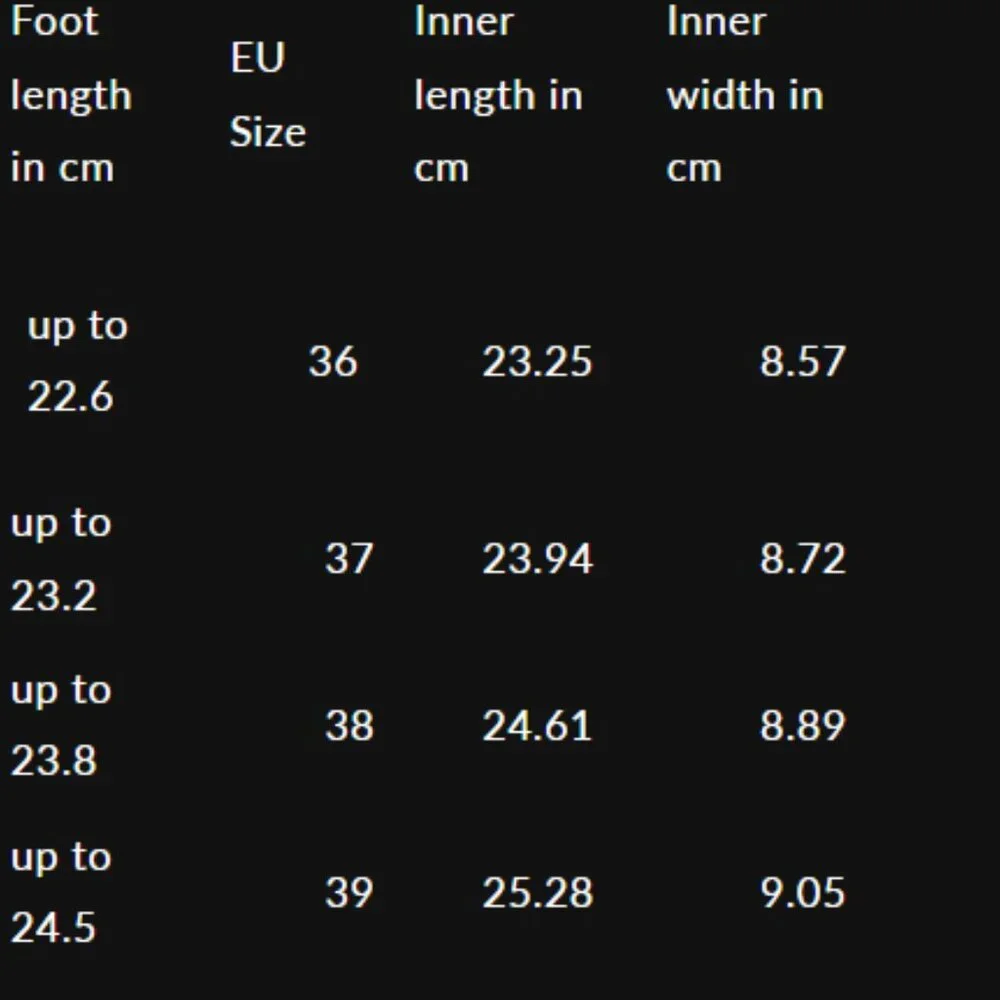Click the "EU Size" column header
1000x1000 pixels.
point(267,95)
